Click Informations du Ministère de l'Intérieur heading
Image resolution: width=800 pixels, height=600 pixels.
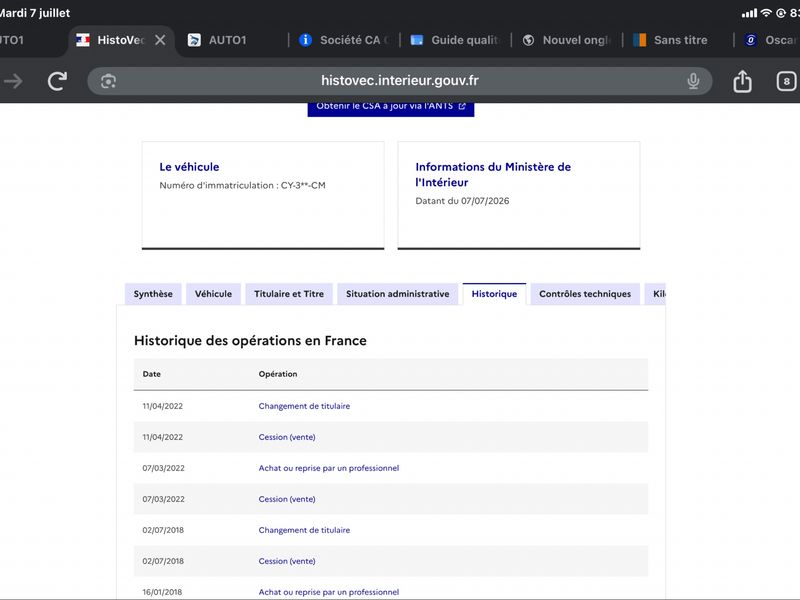point(493,174)
